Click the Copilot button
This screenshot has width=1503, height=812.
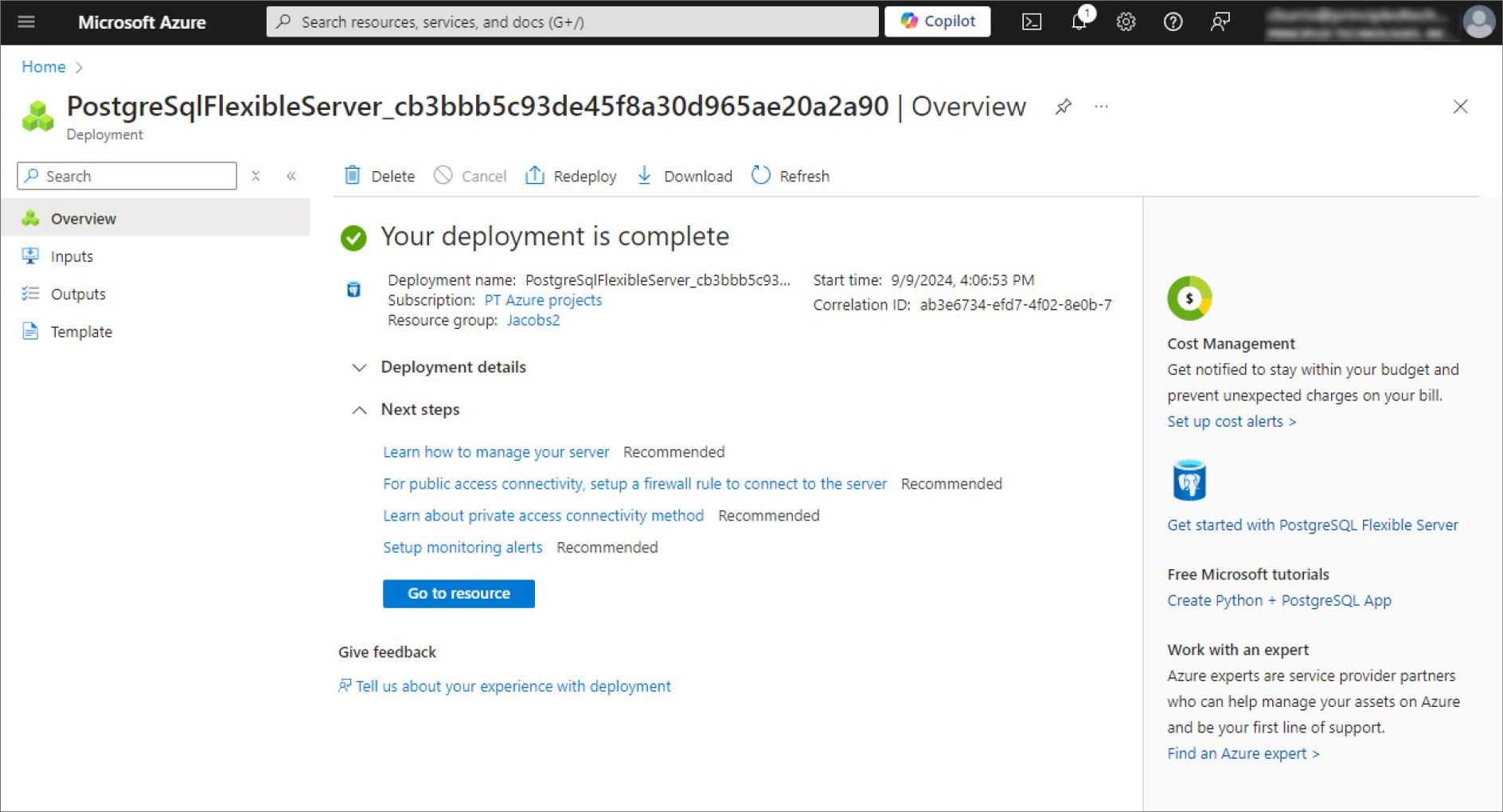tap(938, 21)
